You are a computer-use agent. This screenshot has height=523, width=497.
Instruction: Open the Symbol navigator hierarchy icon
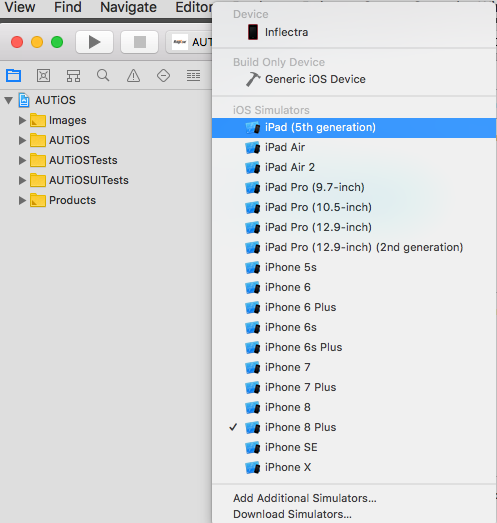point(73,76)
